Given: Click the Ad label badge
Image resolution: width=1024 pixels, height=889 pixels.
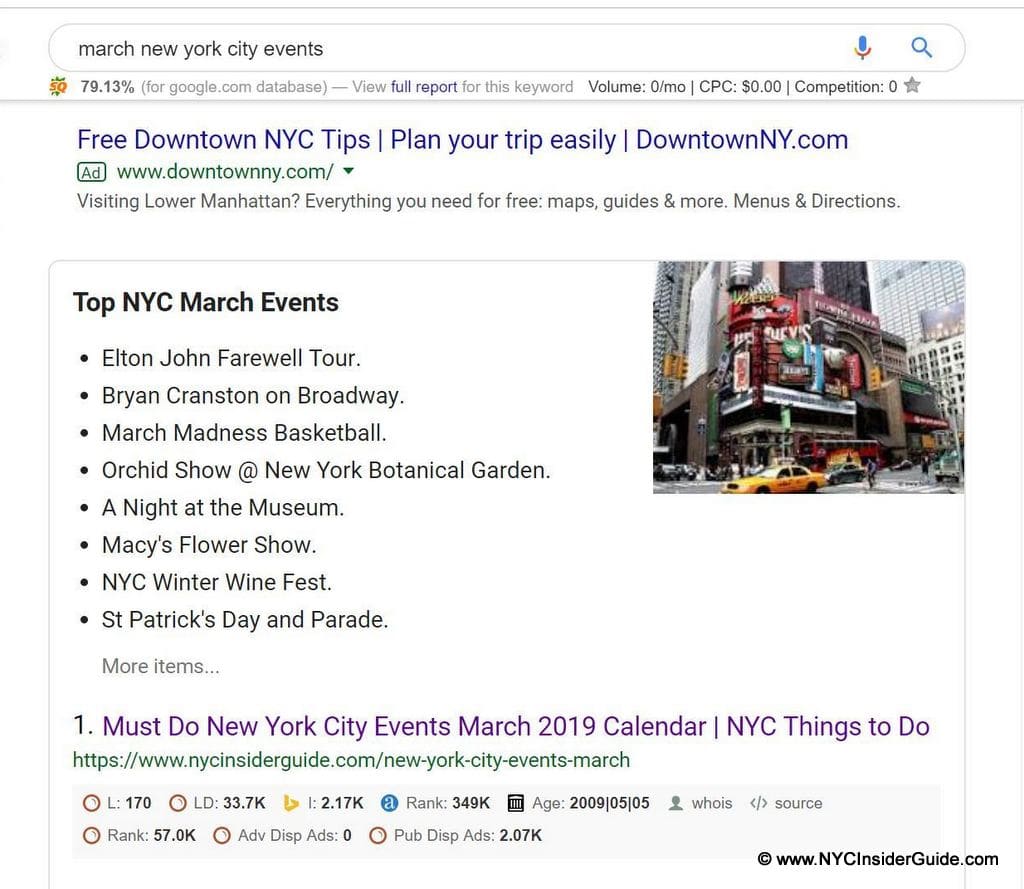Looking at the screenshot, I should (x=91, y=172).
